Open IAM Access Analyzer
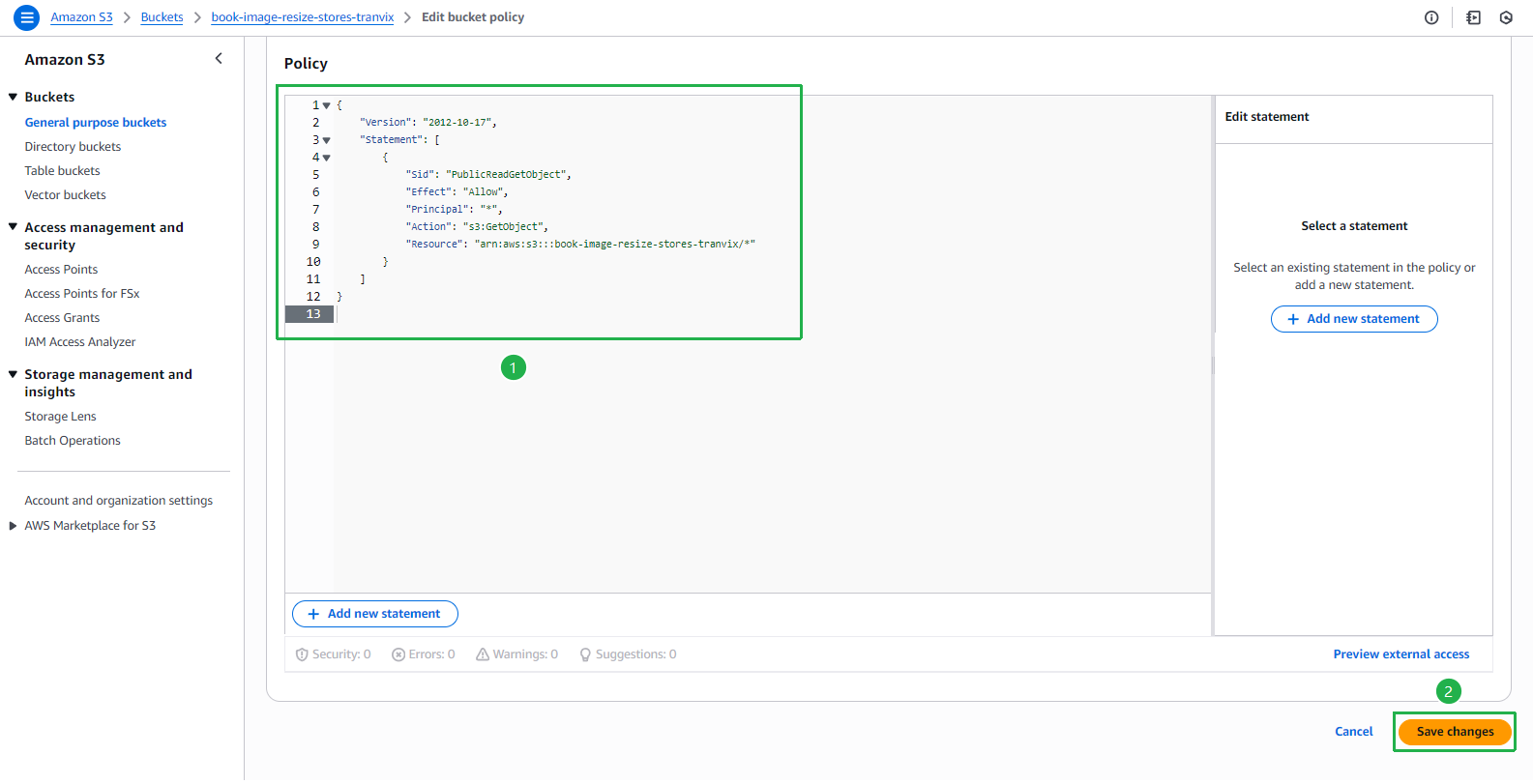The image size is (1533, 784). pos(80,342)
